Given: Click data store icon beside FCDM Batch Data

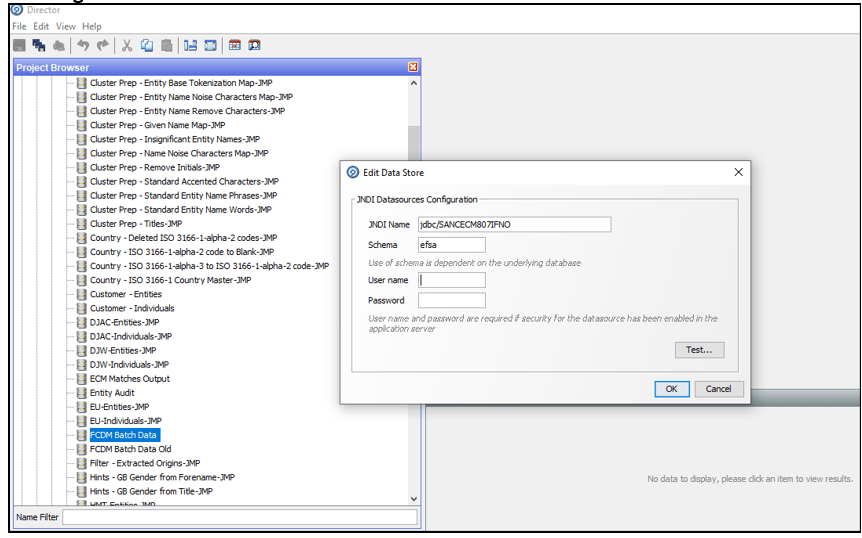Looking at the screenshot, I should click(81, 435).
